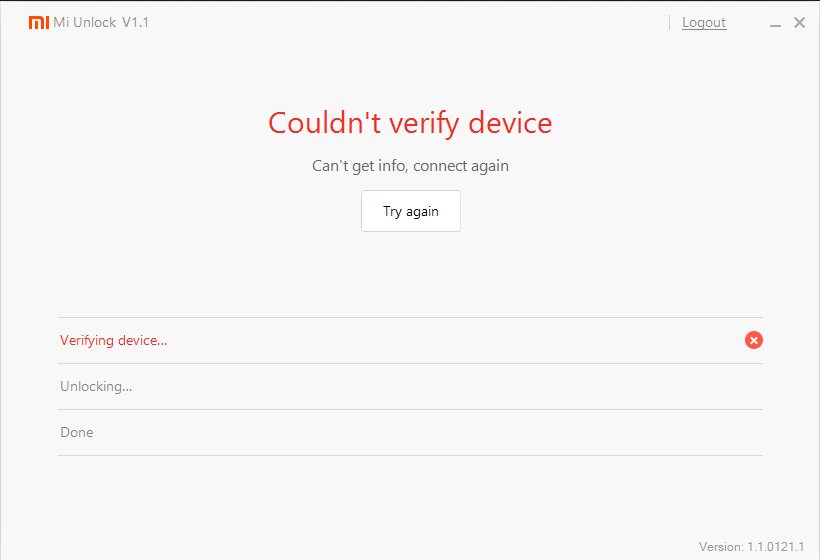Screen dimensions: 820x560
Task: Click the "V1.1" label in the title bar
Action: click(x=135, y=23)
